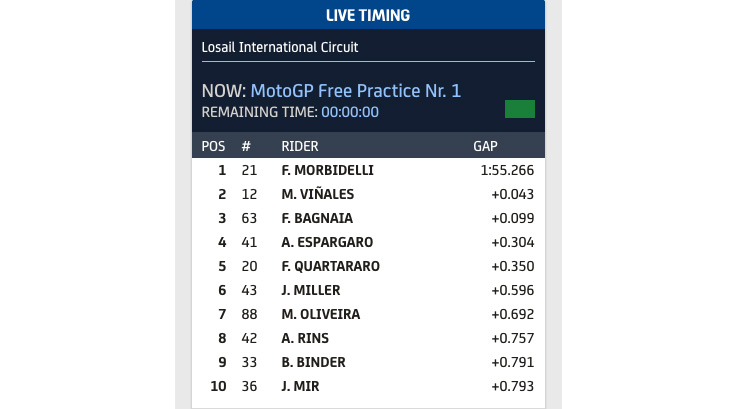Click the fastest lap time 1:55.266
Image resolution: width=737 pixels, height=409 pixels.
click(x=507, y=170)
